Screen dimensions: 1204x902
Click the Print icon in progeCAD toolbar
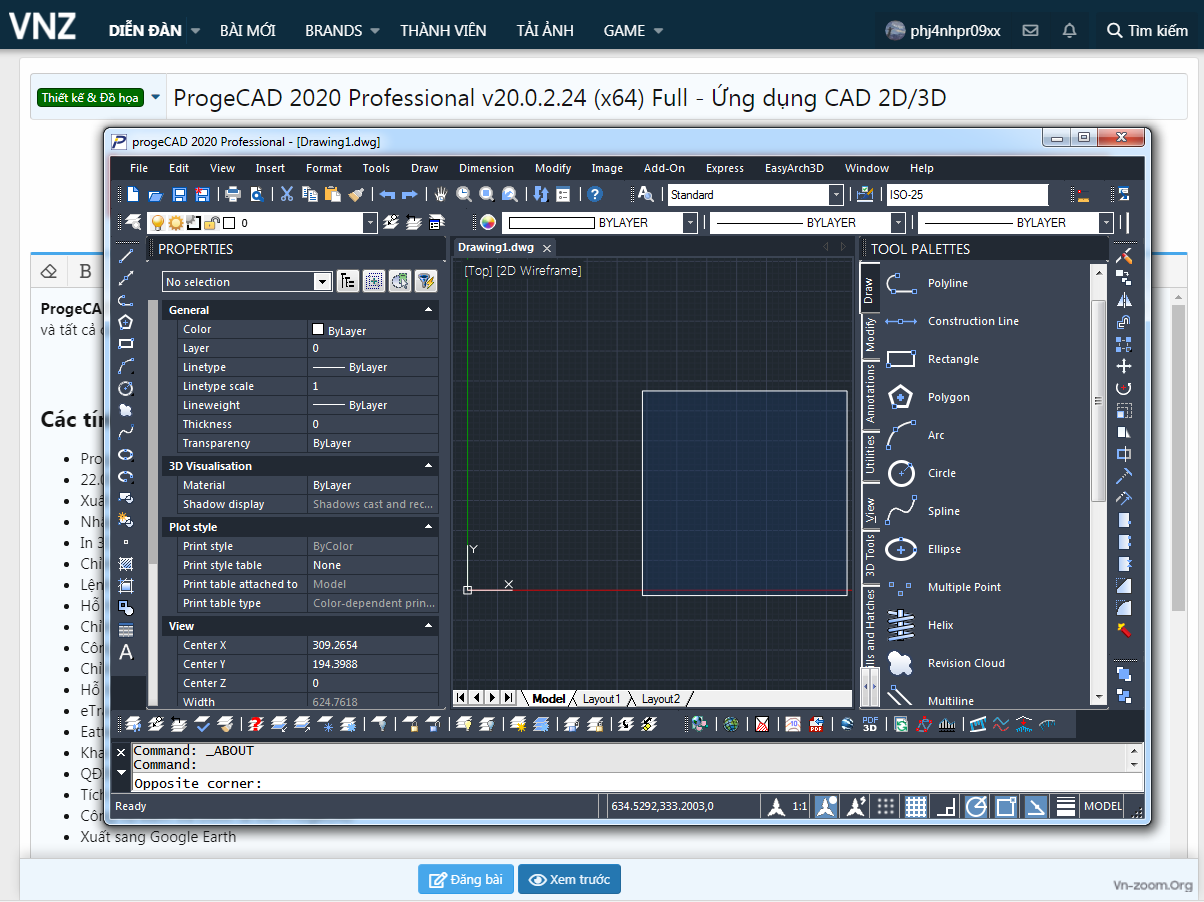[233, 194]
